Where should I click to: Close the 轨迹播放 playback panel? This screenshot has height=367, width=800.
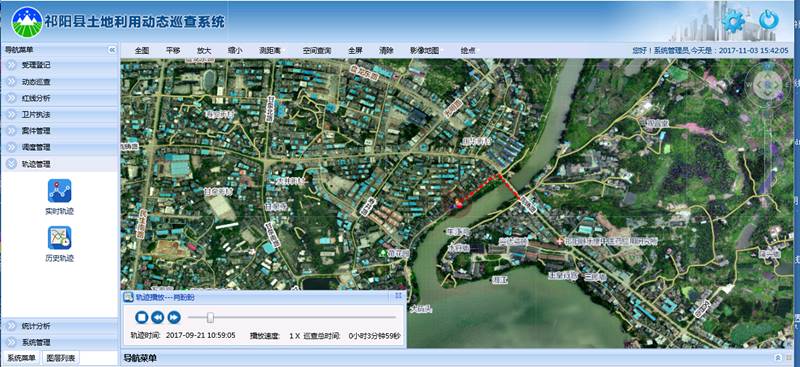point(398,296)
